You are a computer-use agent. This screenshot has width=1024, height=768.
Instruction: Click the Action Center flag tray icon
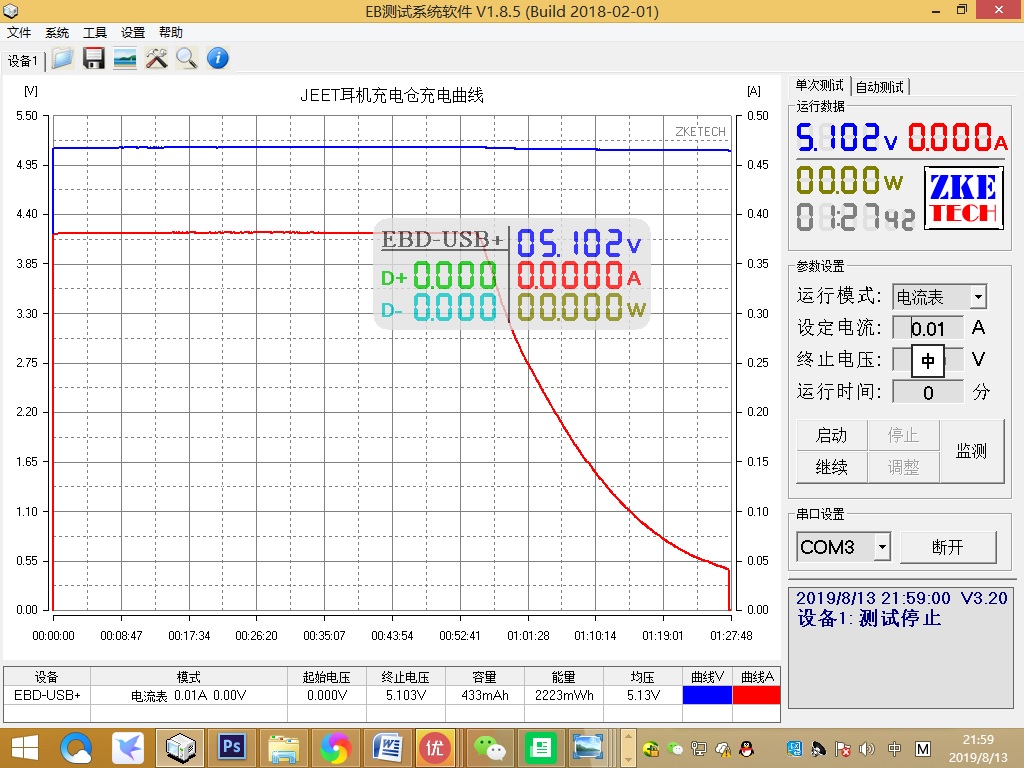(x=843, y=749)
